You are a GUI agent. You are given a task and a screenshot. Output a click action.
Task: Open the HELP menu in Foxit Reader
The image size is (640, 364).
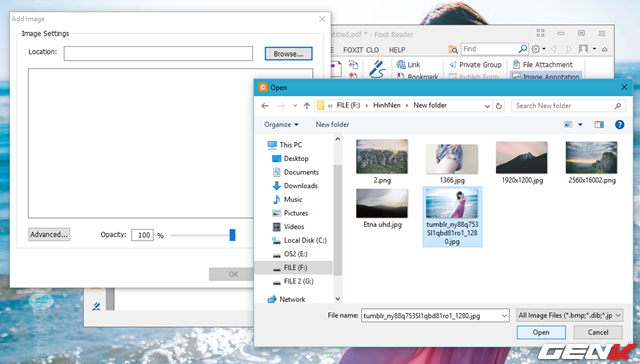(x=397, y=50)
